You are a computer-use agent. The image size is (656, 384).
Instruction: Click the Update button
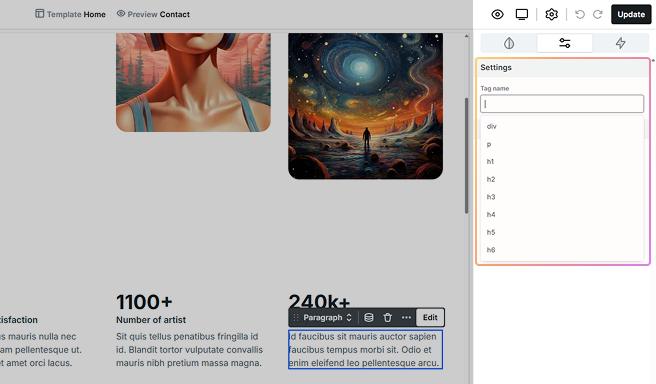pyautogui.click(x=631, y=14)
